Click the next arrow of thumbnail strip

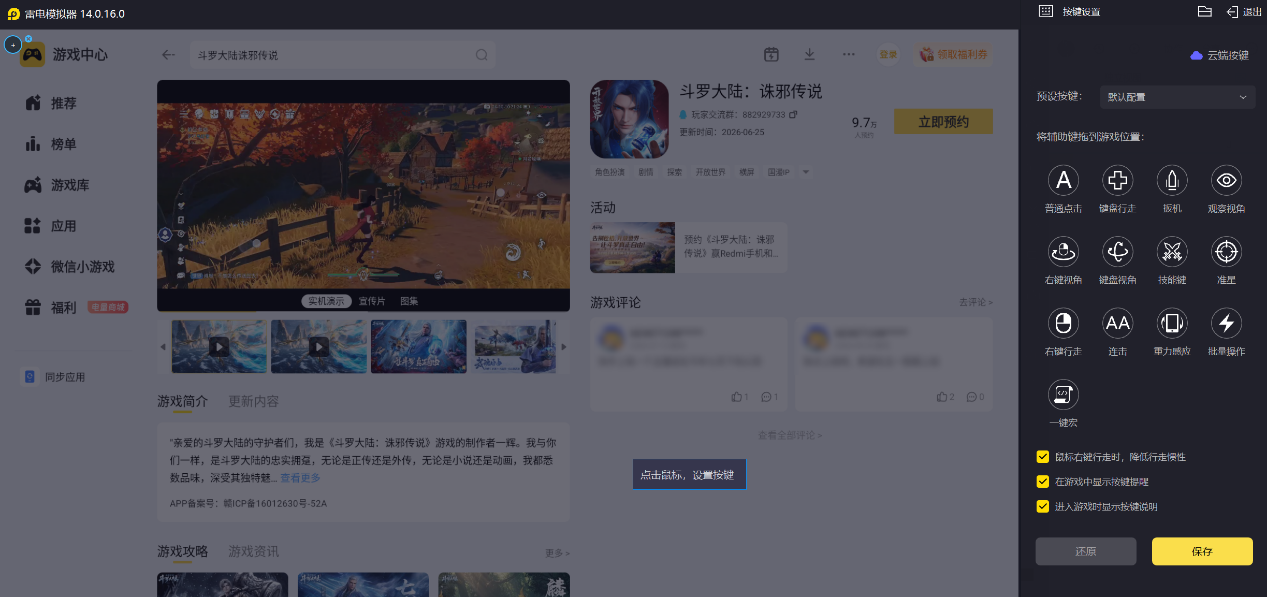pyautogui.click(x=563, y=347)
